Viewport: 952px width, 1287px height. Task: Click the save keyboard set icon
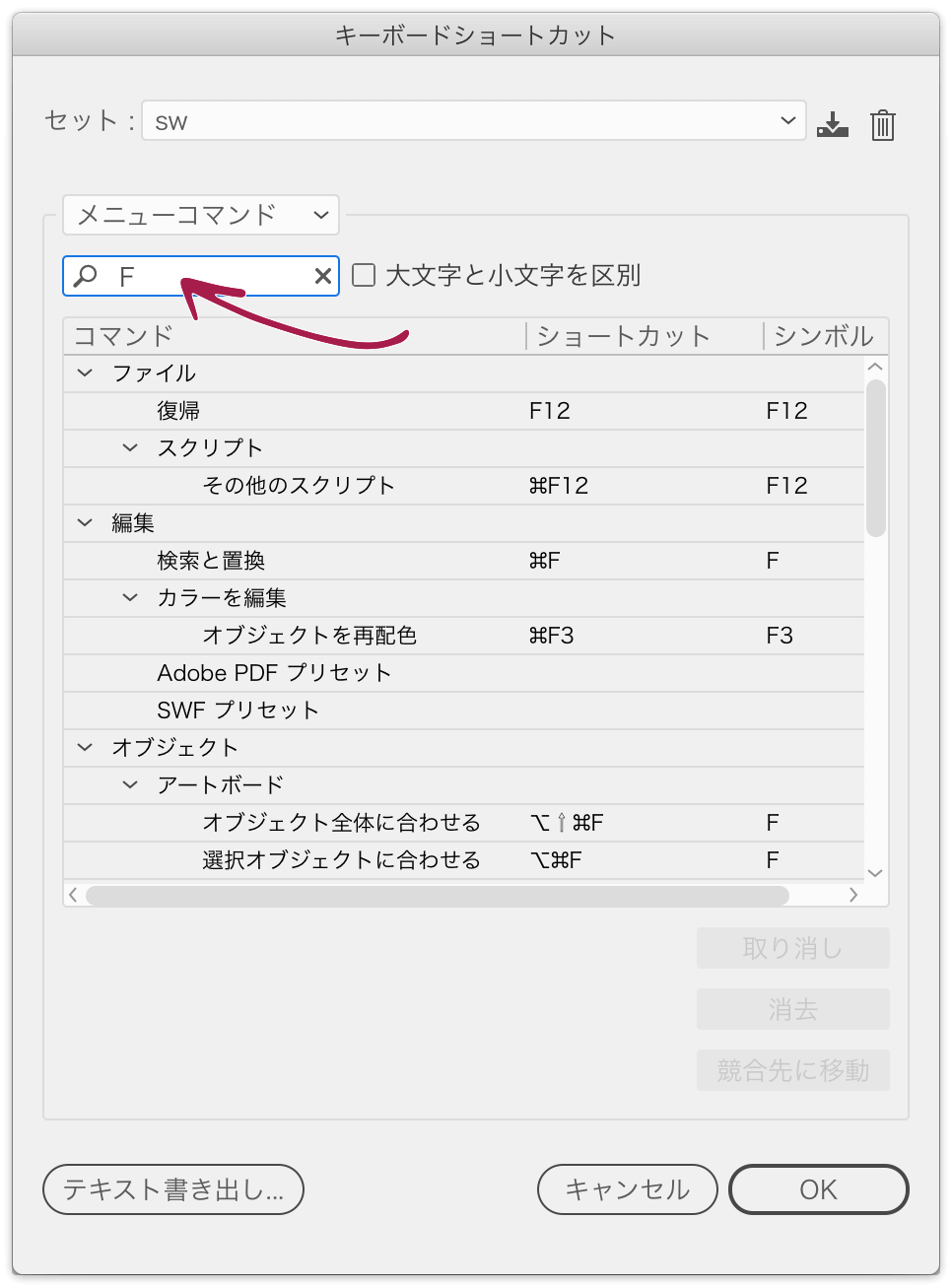pyautogui.click(x=833, y=124)
